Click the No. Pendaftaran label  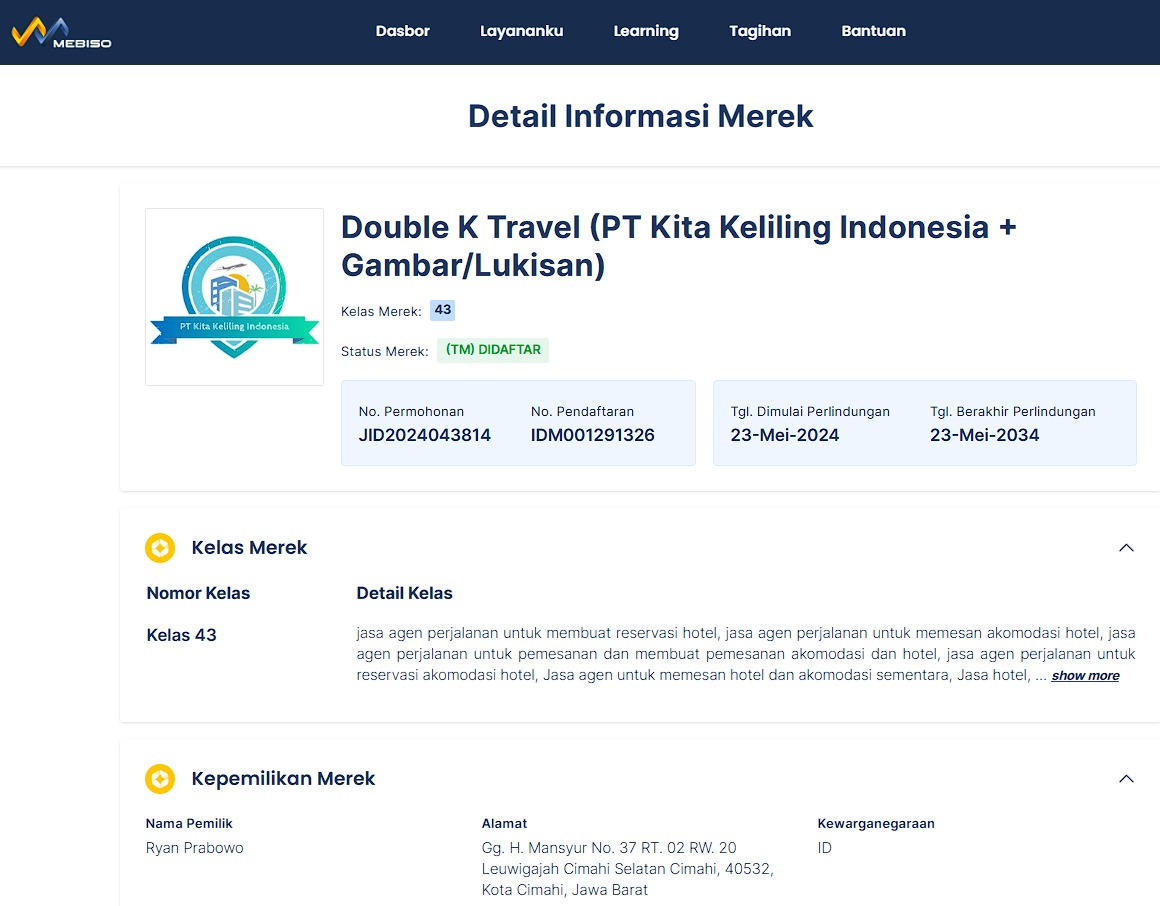click(582, 411)
